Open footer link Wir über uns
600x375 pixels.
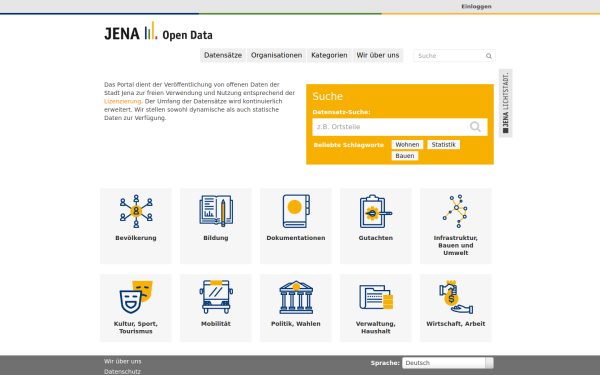point(122,361)
